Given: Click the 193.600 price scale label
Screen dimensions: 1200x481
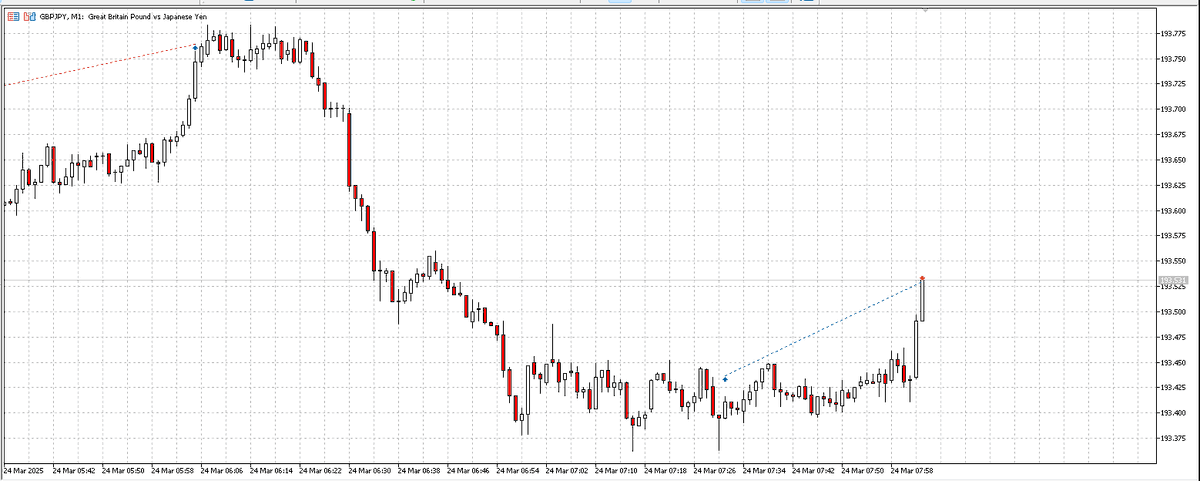Looking at the screenshot, I should pyautogui.click(x=1172, y=211).
